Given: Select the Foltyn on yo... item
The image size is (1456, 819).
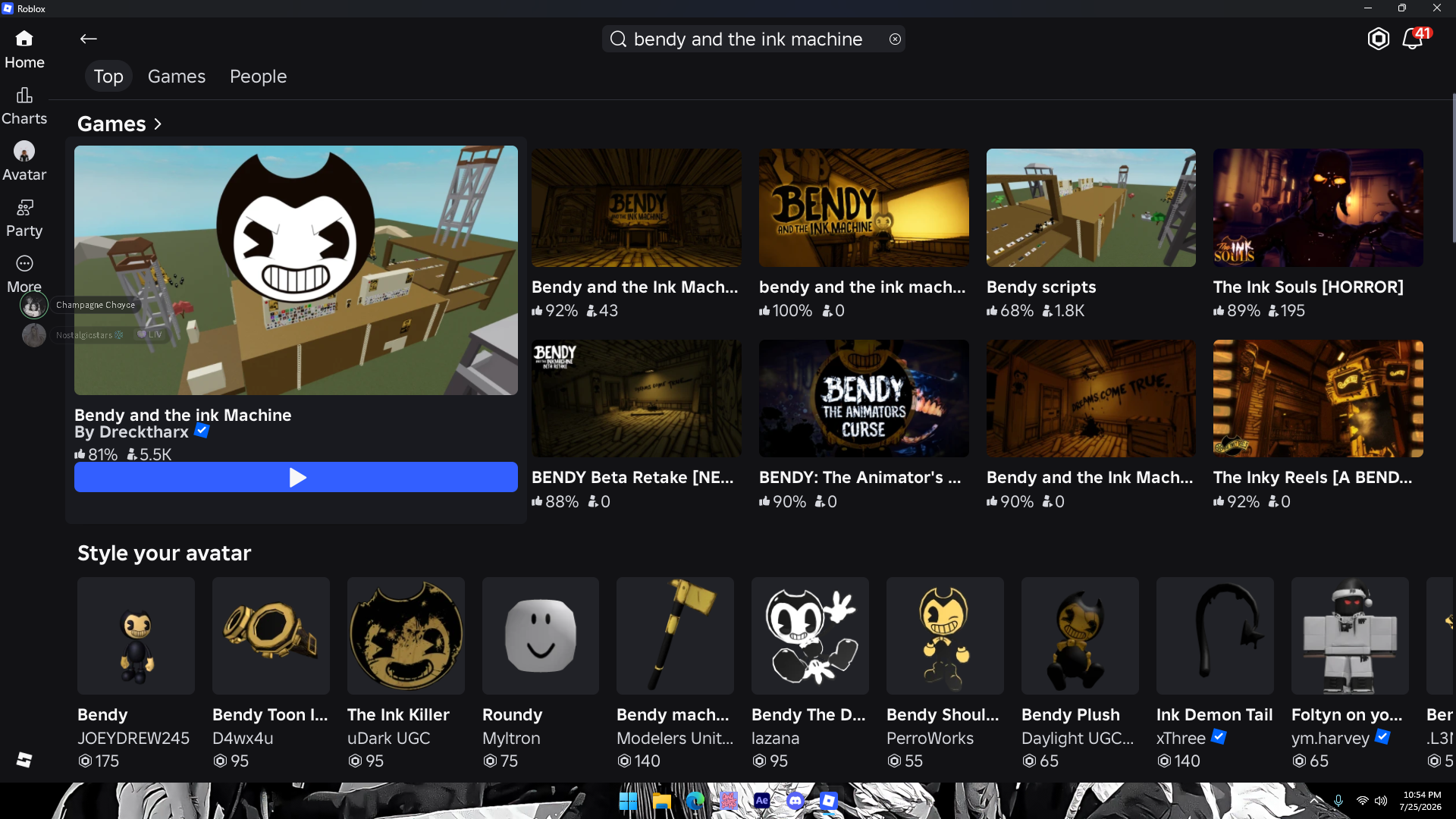Looking at the screenshot, I should coord(1350,635).
